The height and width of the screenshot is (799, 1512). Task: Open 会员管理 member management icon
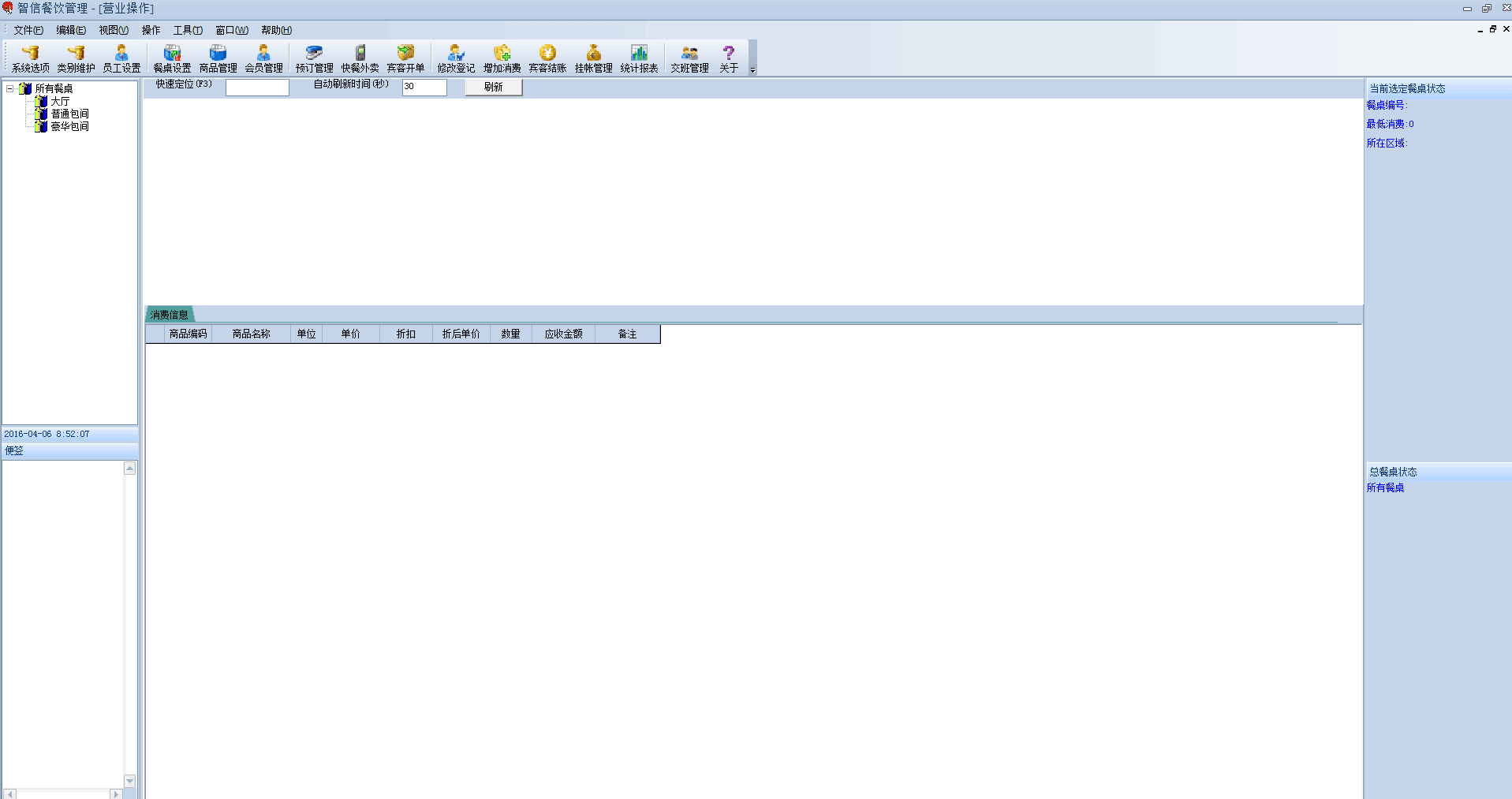coord(263,58)
